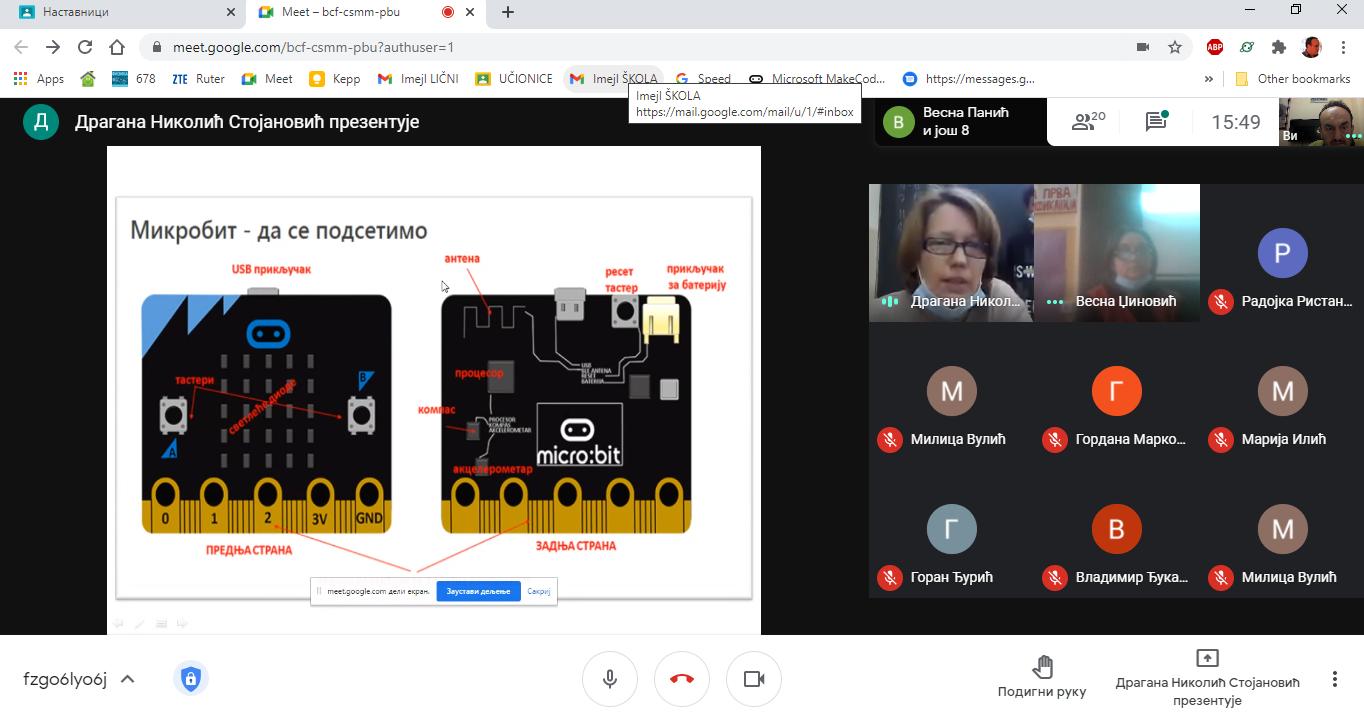Show the participants list people icon
1364x716 pixels.
(x=1088, y=122)
